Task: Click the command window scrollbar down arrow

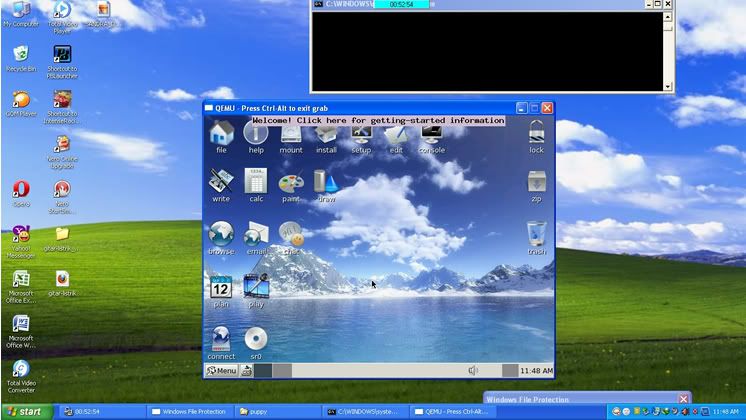Action: coord(667,86)
